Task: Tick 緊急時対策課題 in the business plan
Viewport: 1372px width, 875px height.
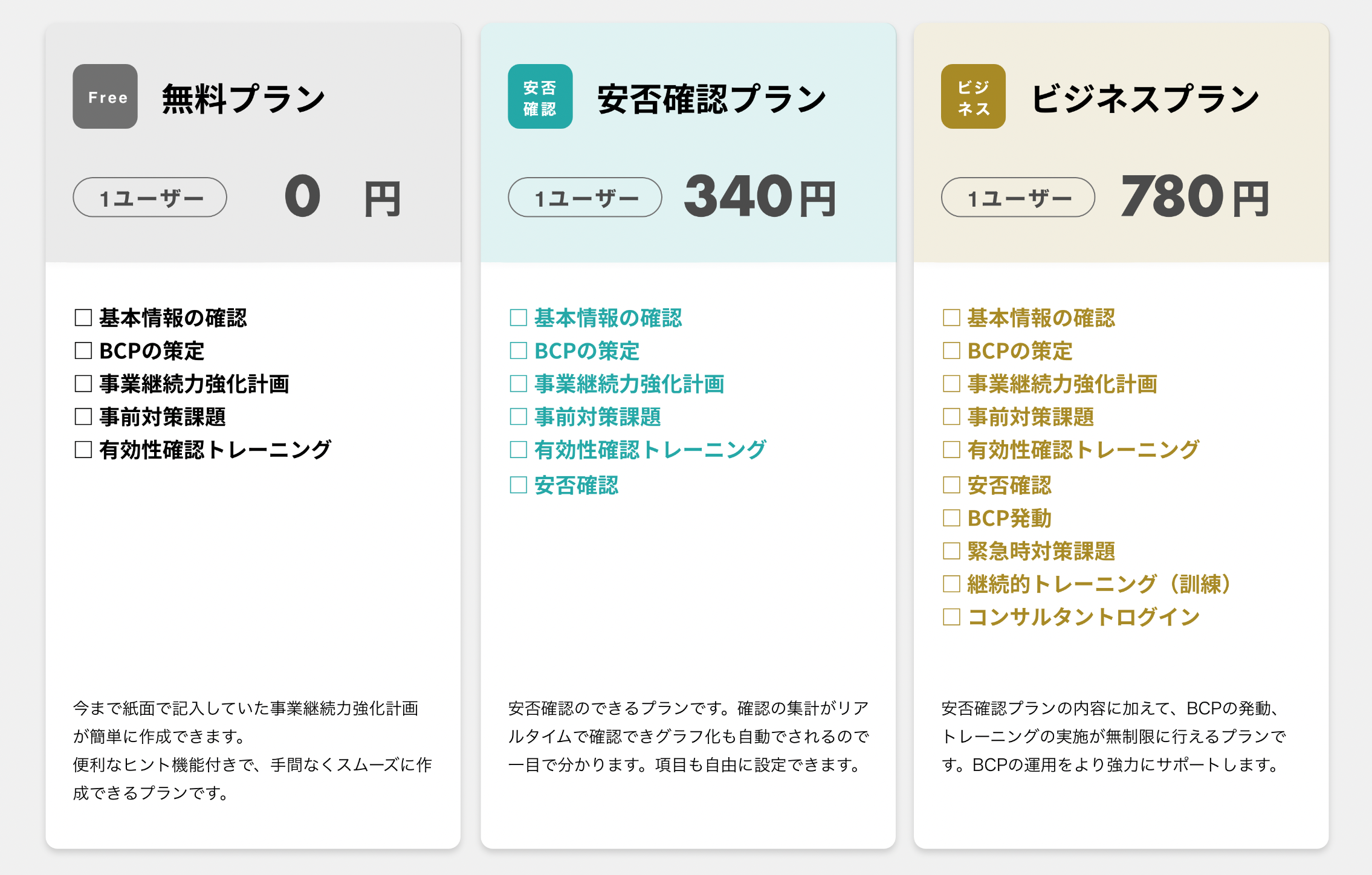Action: coord(951,551)
